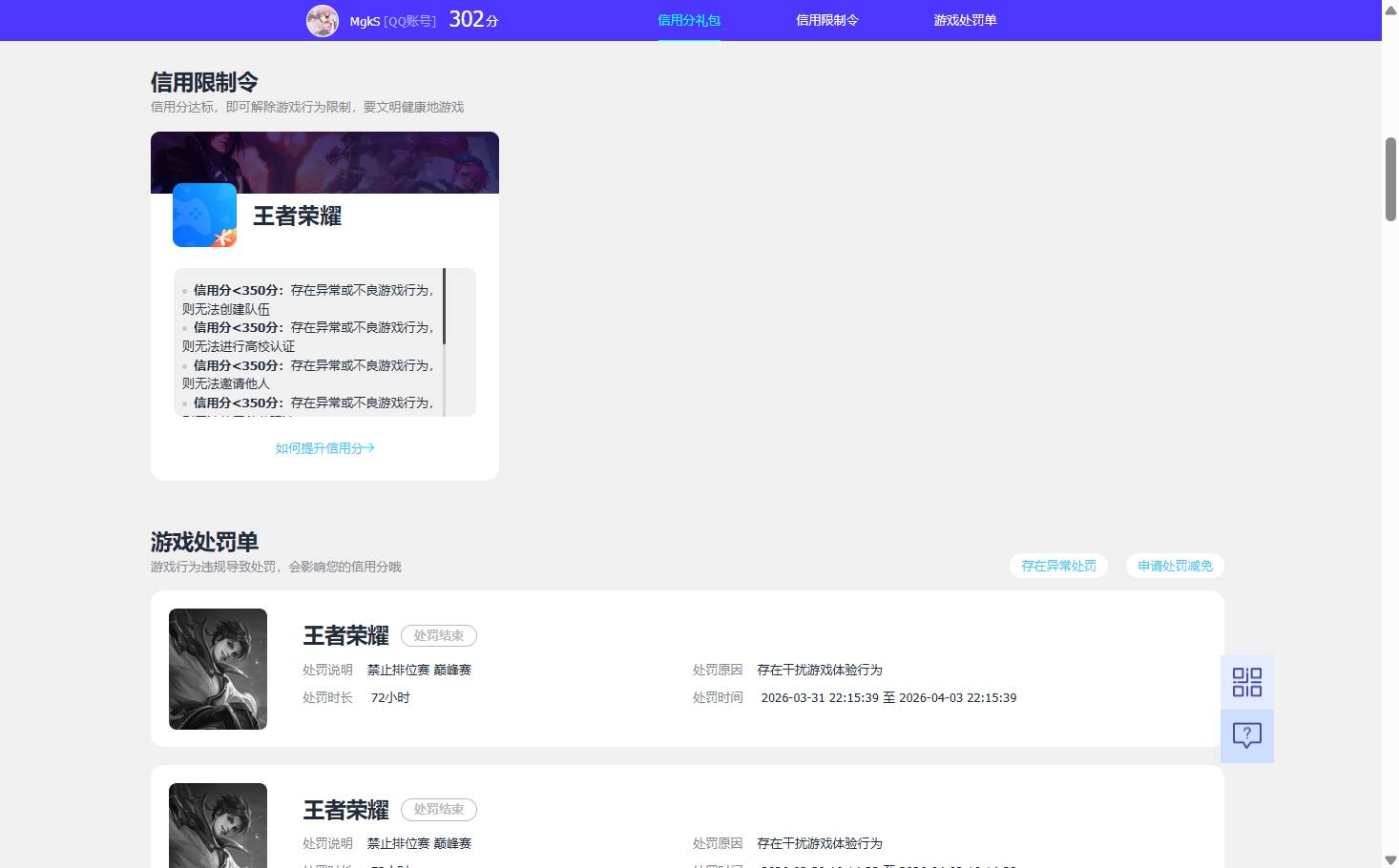Switch to 游戏处罚单 tab
This screenshot has width=1399, height=868.
pyautogui.click(x=965, y=20)
